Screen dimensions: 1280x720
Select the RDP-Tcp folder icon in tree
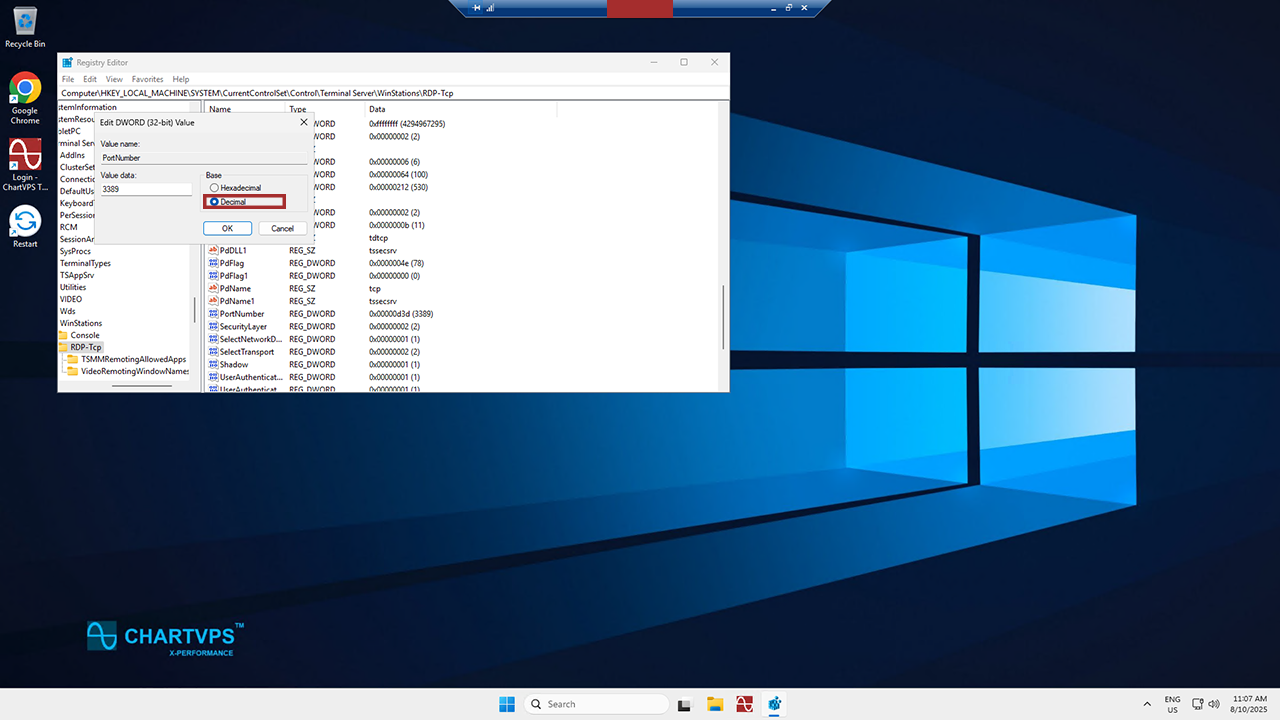64,347
